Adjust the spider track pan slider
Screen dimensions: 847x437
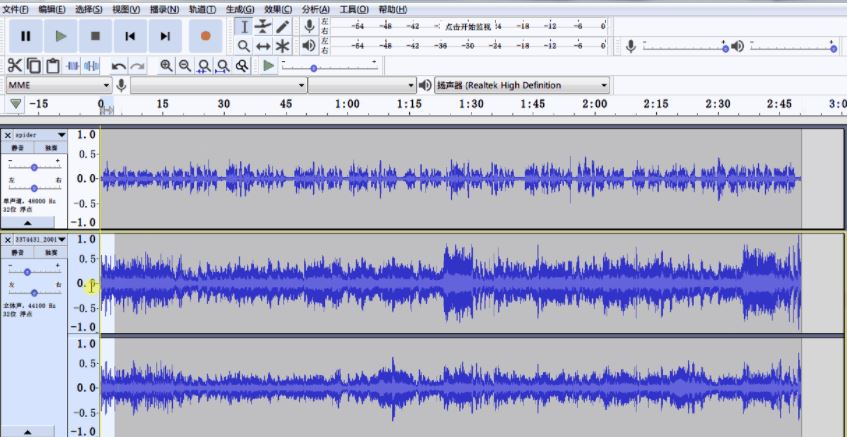(x=34, y=188)
